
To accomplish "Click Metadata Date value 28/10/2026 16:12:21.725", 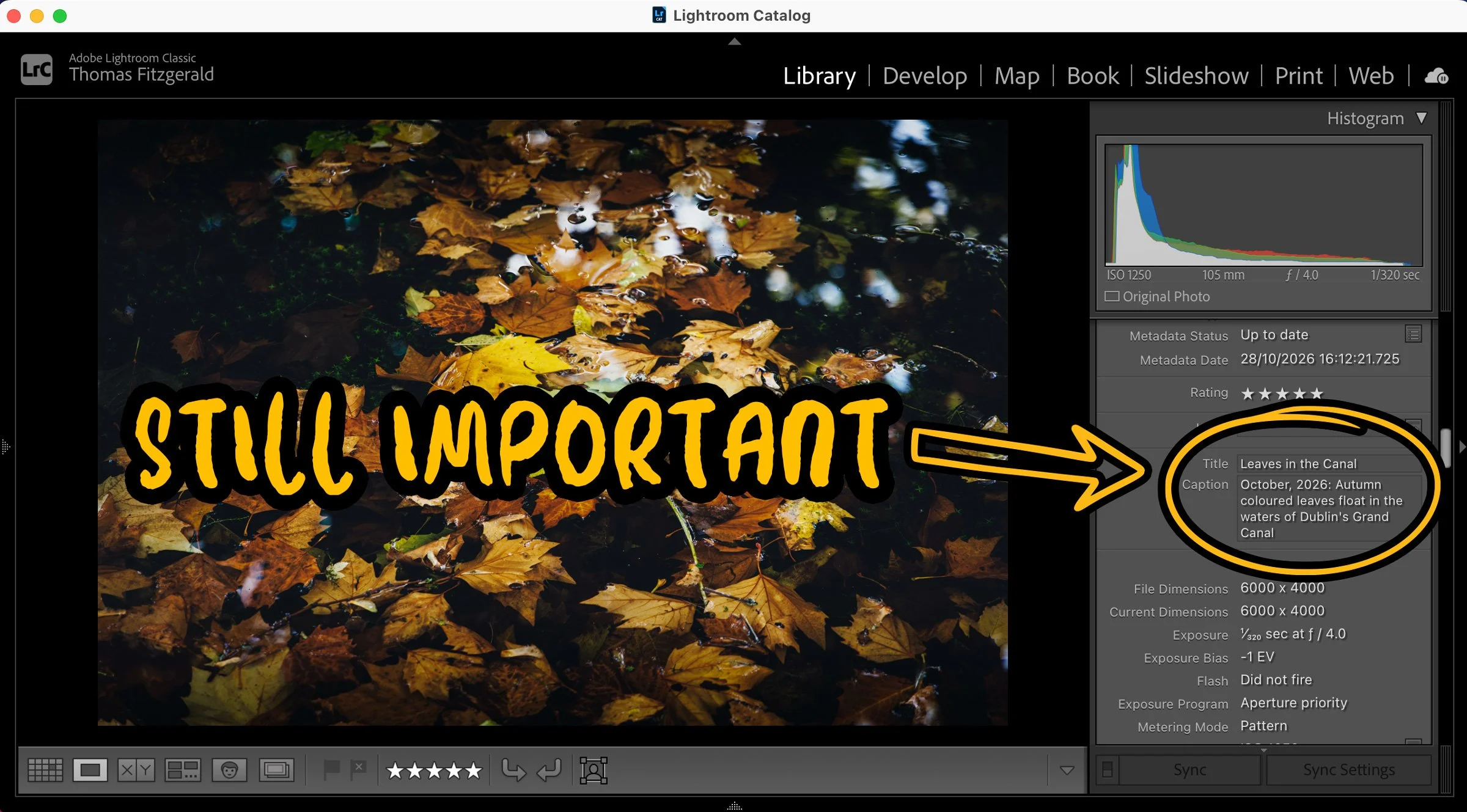I will click(1319, 359).
